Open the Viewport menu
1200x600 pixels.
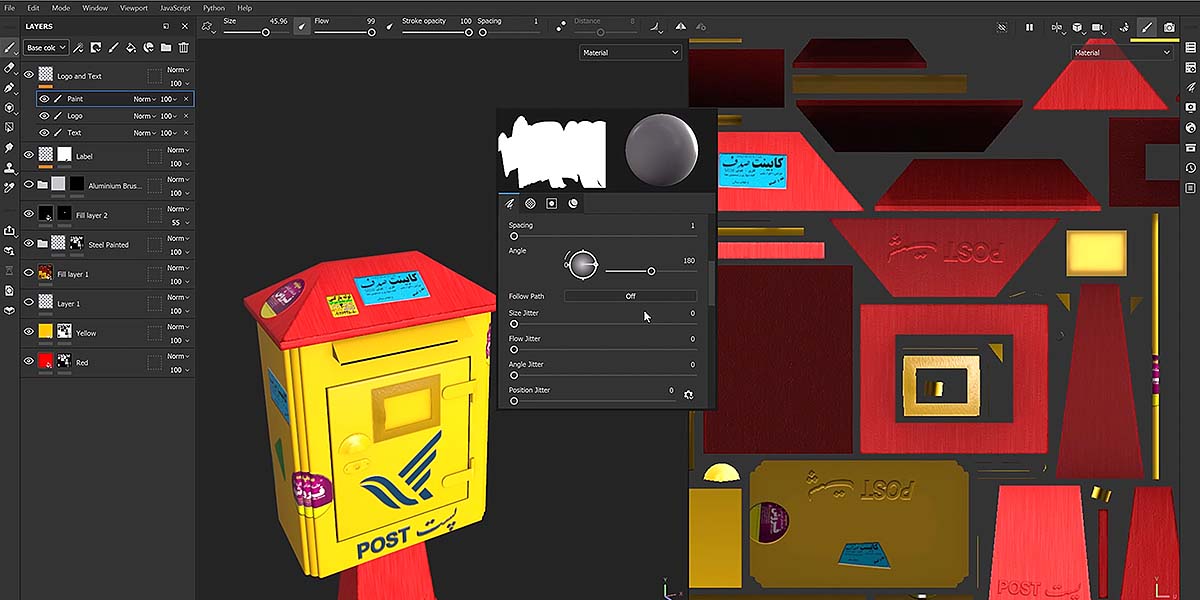134,8
